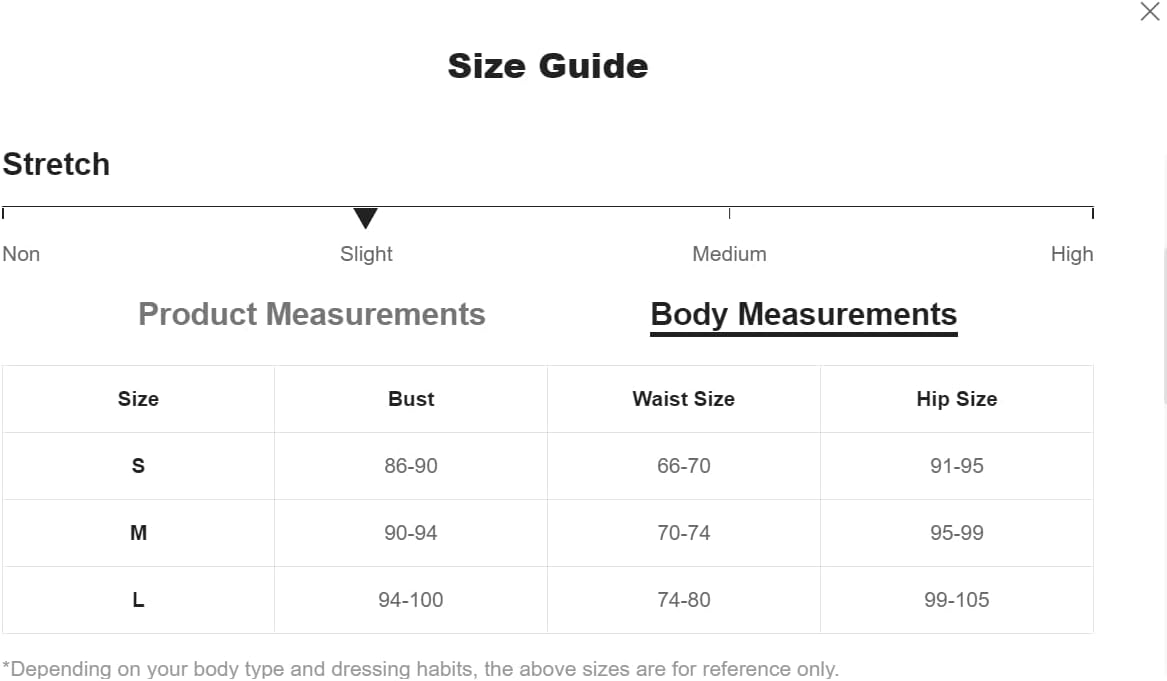Select the Body Measurements tab
The height and width of the screenshot is (681, 1167).
[804, 316]
